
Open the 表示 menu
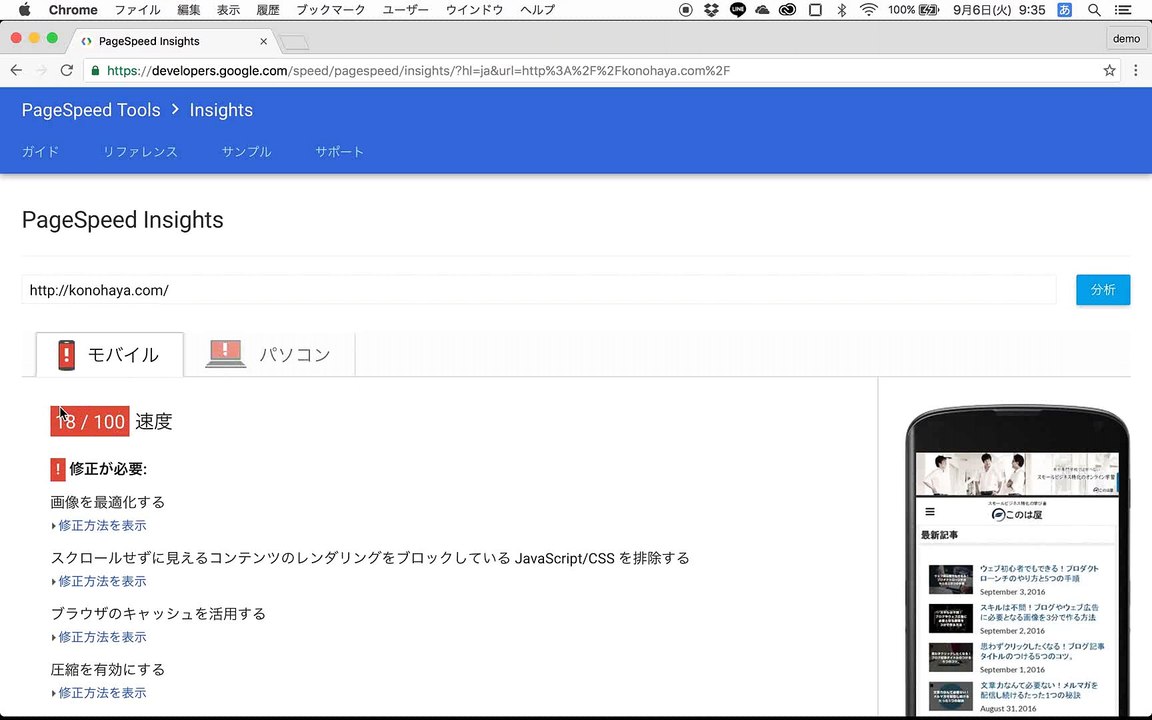228,10
